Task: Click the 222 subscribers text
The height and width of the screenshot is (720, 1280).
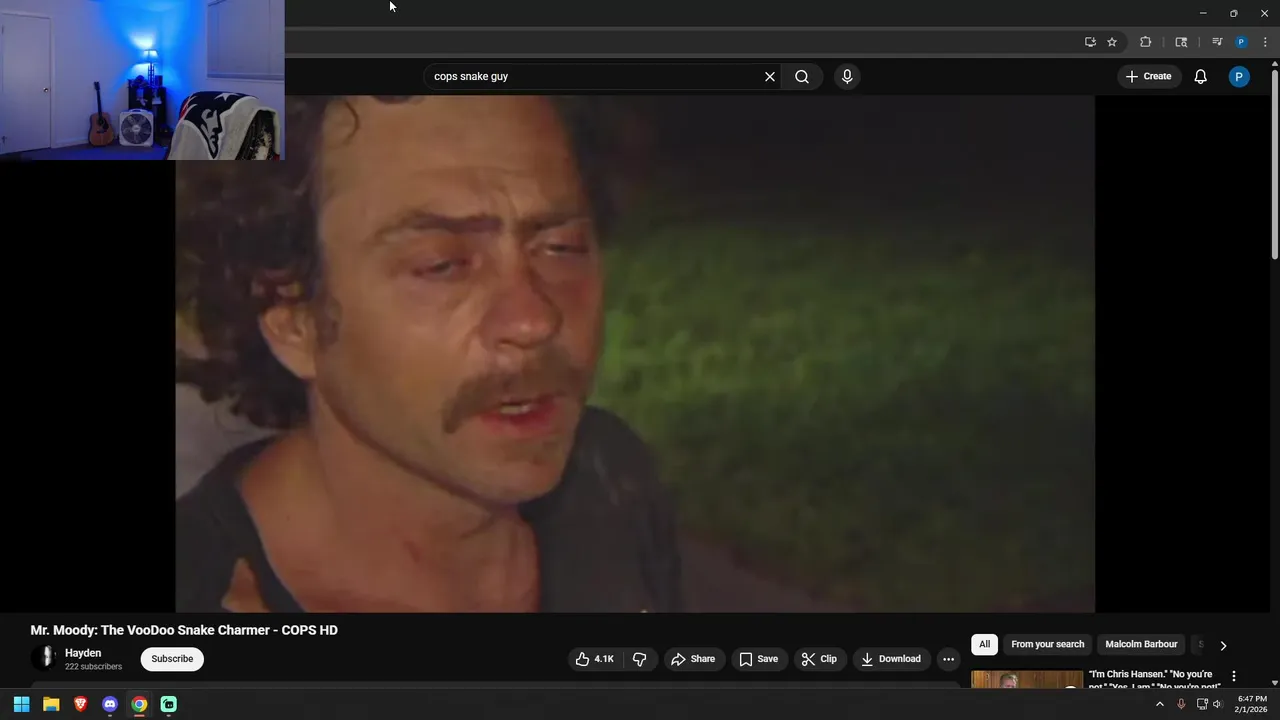Action: tap(93, 666)
